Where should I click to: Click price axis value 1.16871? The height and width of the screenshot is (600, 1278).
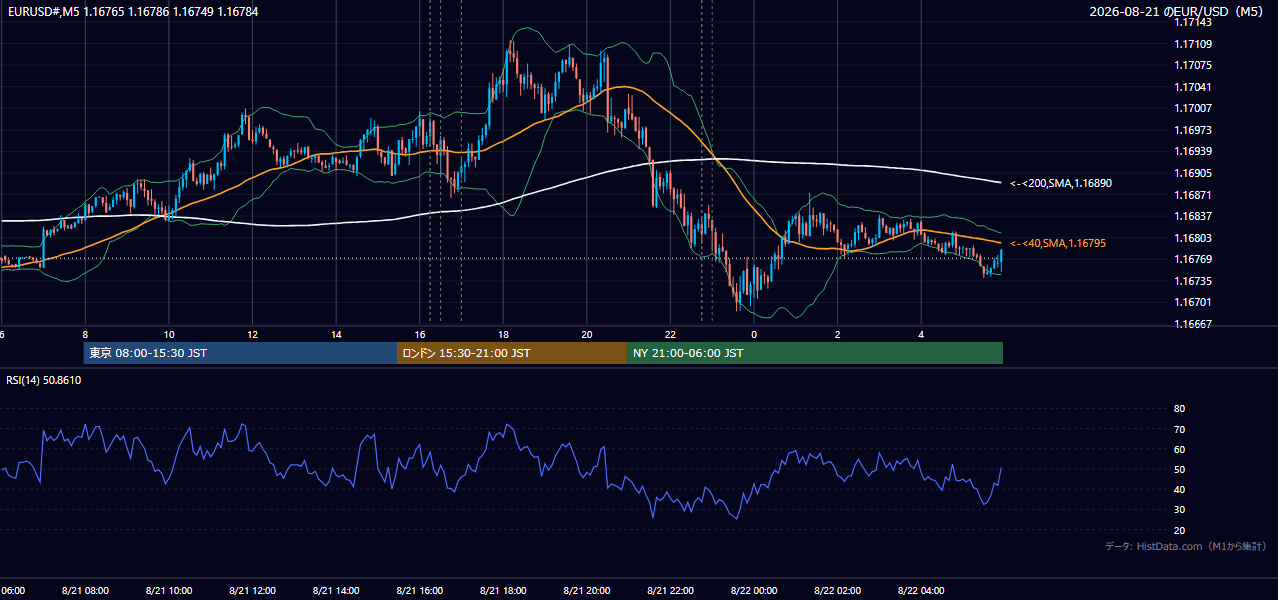click(1193, 195)
